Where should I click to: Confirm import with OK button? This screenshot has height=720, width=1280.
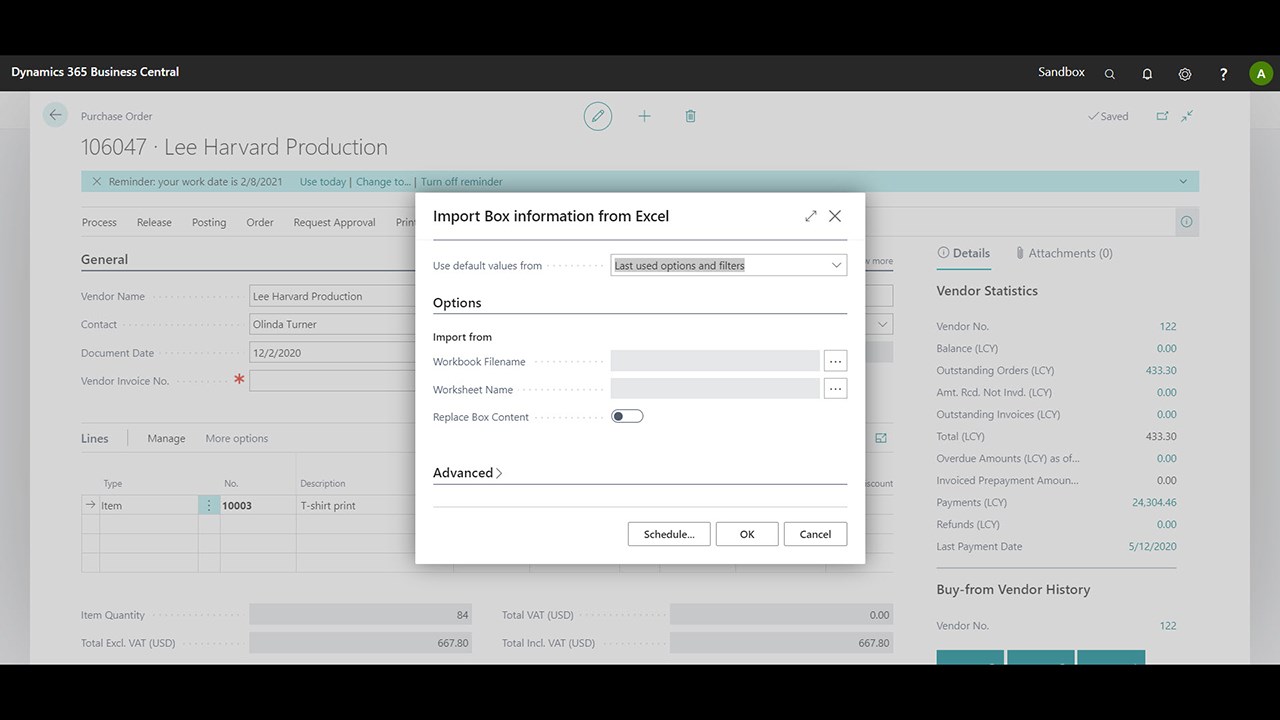tap(747, 534)
